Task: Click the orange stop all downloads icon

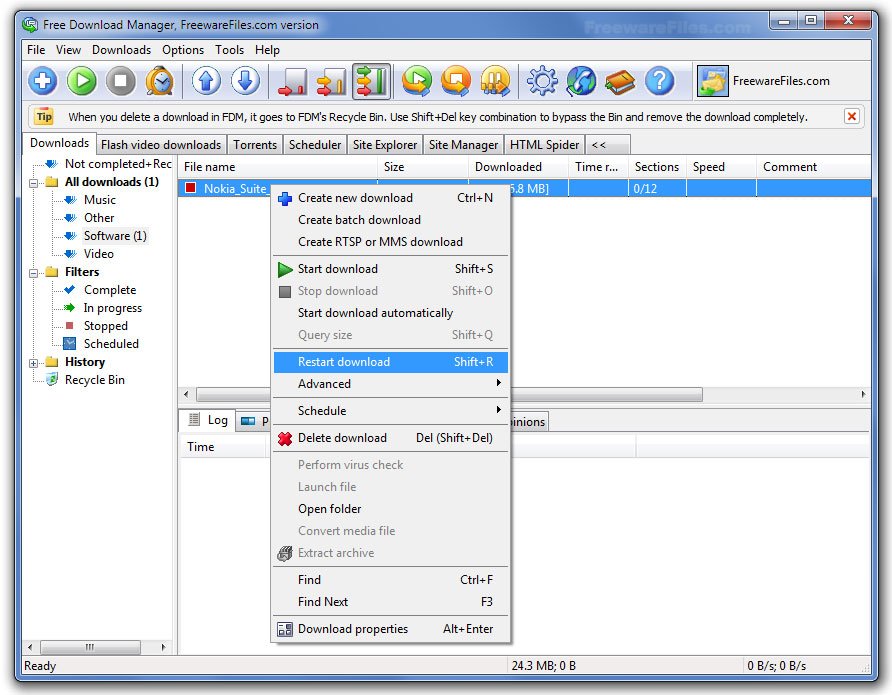Action: click(456, 81)
